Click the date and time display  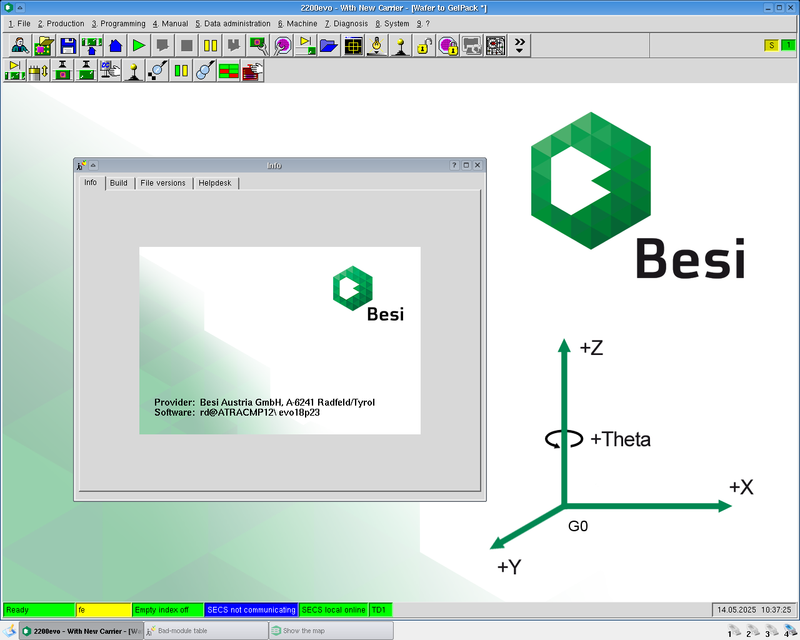point(754,609)
